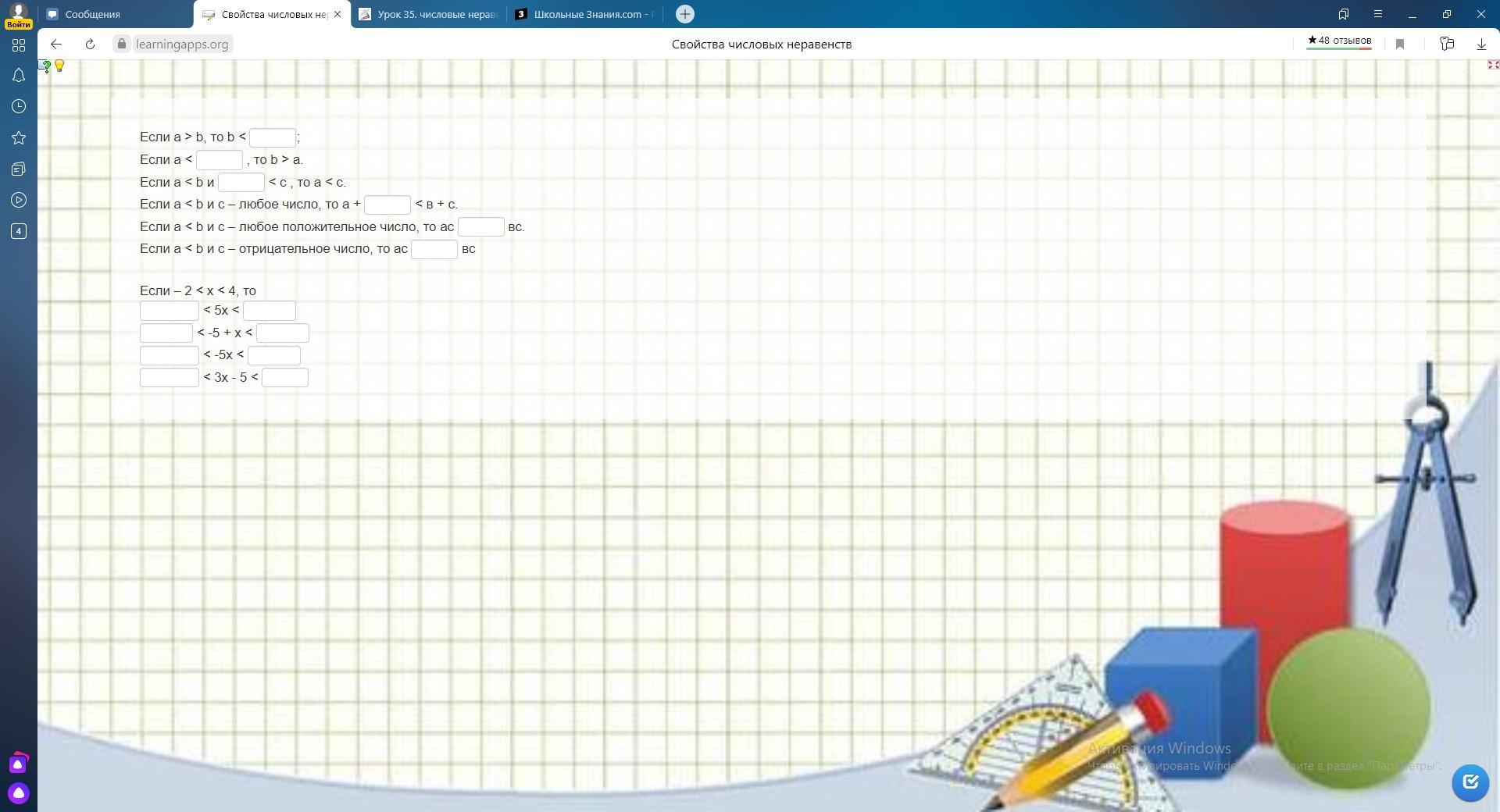Click the blank after 'то b <'
The width and height of the screenshot is (1500, 812).
[273, 138]
